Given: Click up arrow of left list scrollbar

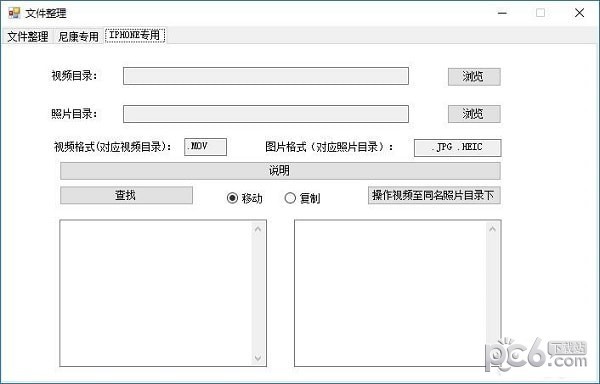Looking at the screenshot, I should tap(258, 229).
